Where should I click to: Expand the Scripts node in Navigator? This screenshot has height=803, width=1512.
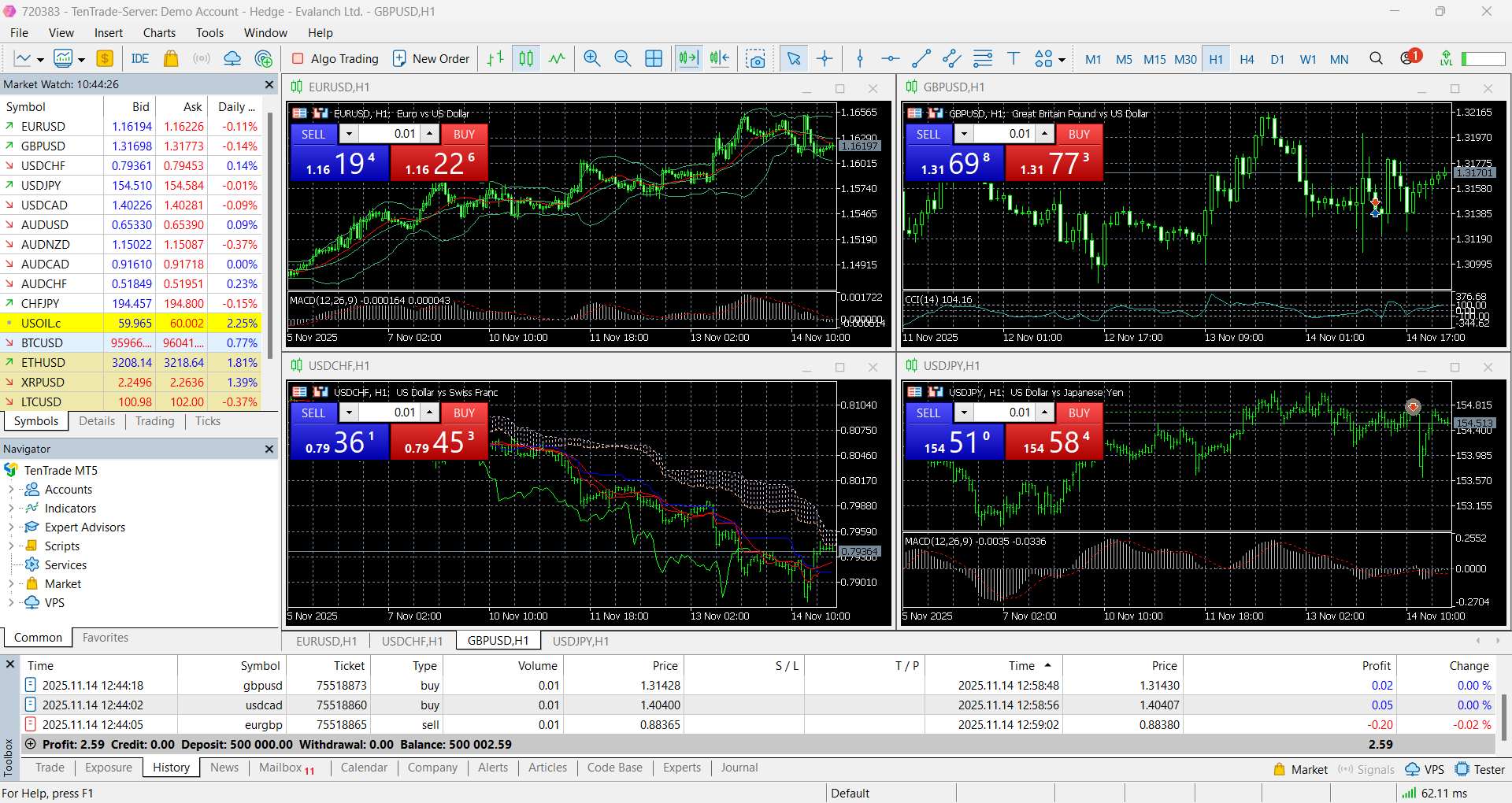(x=11, y=546)
